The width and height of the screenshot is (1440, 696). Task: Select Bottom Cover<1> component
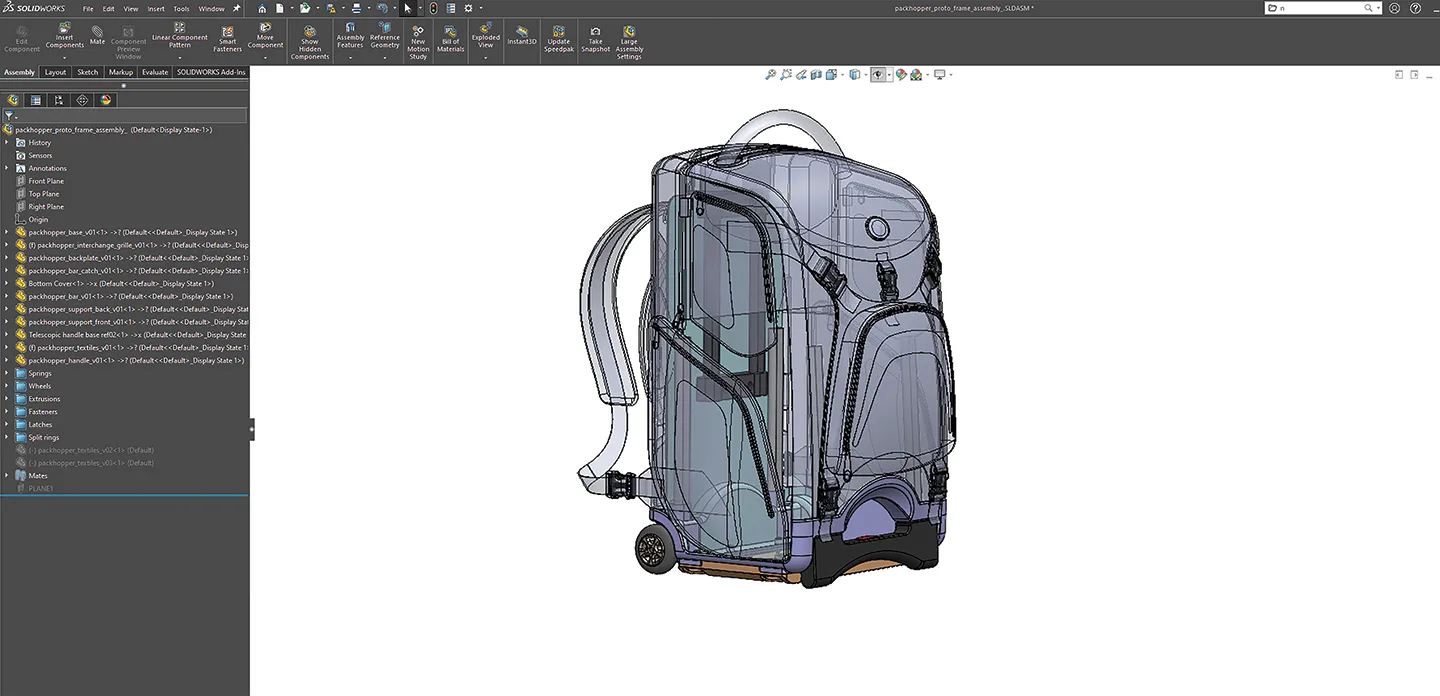121,283
